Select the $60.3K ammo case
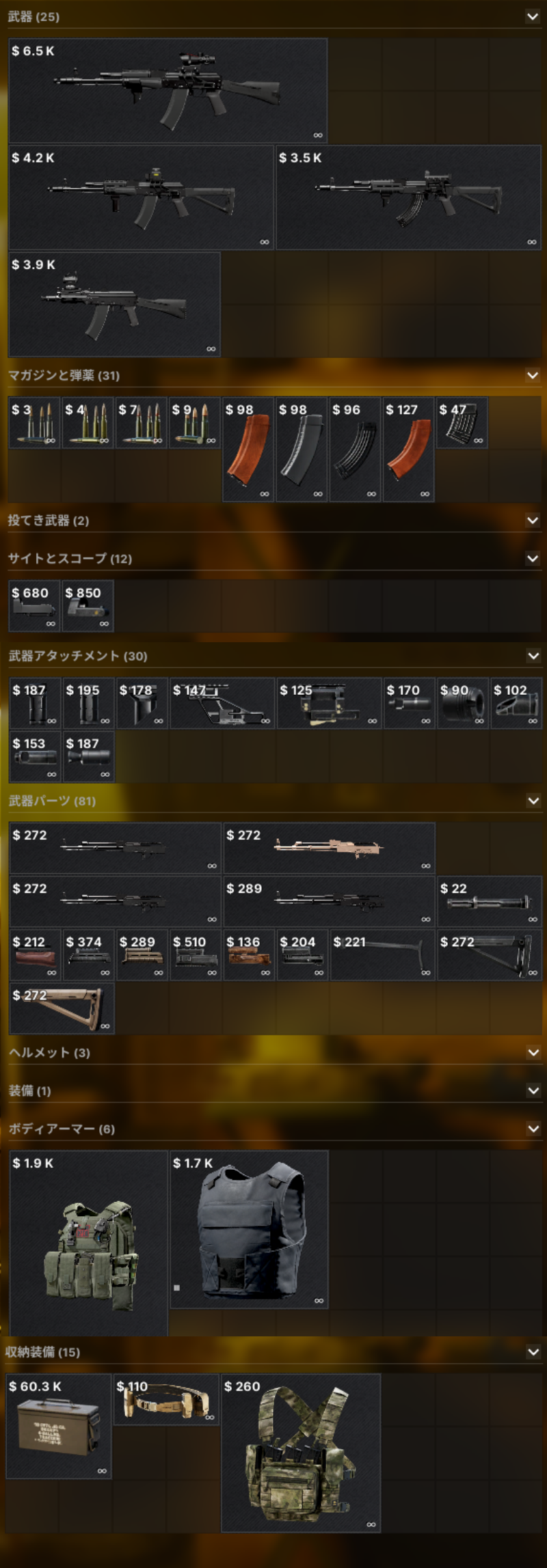547x1568 pixels. point(59,1426)
